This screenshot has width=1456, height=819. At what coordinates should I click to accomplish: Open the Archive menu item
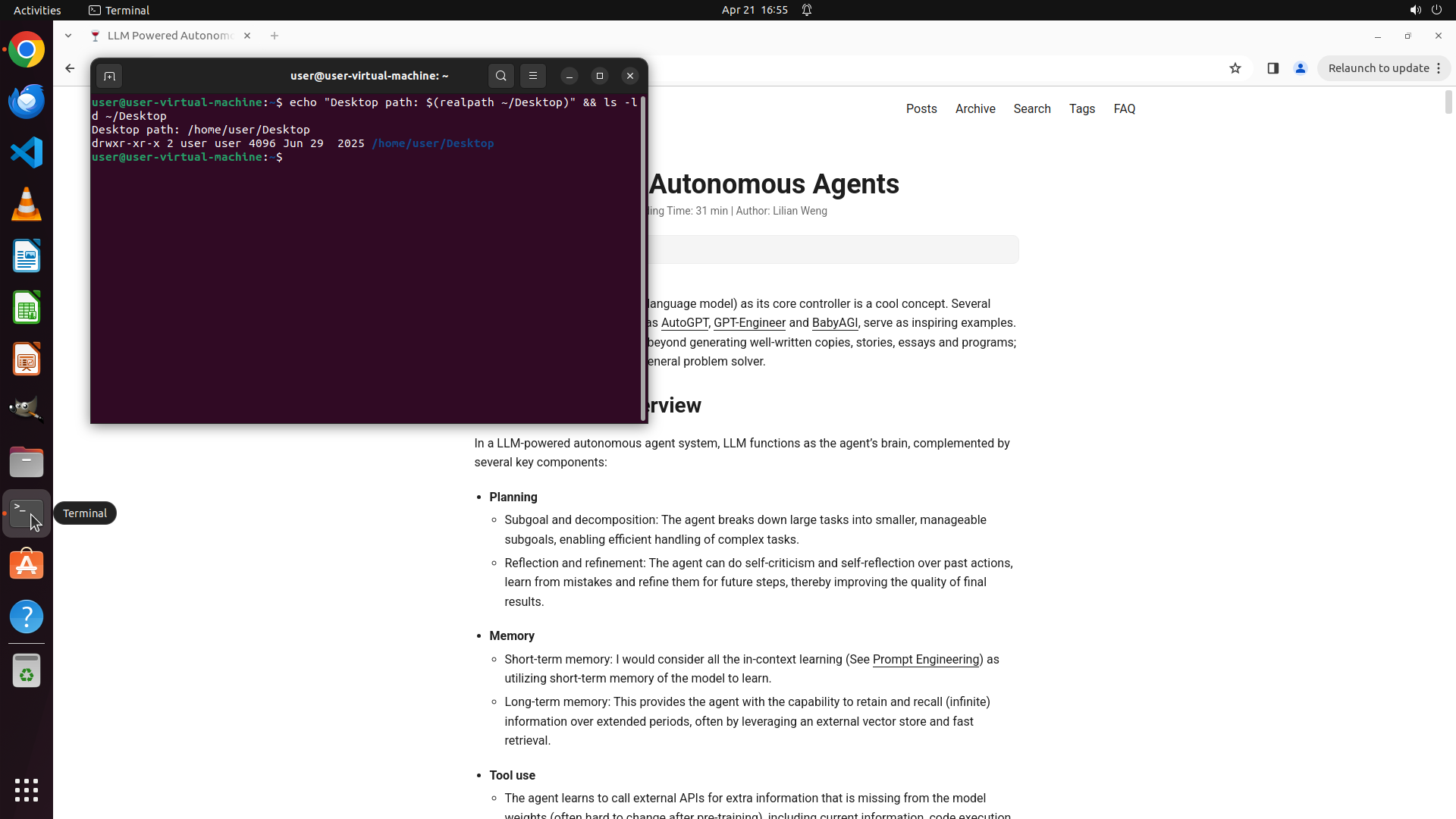[975, 109]
